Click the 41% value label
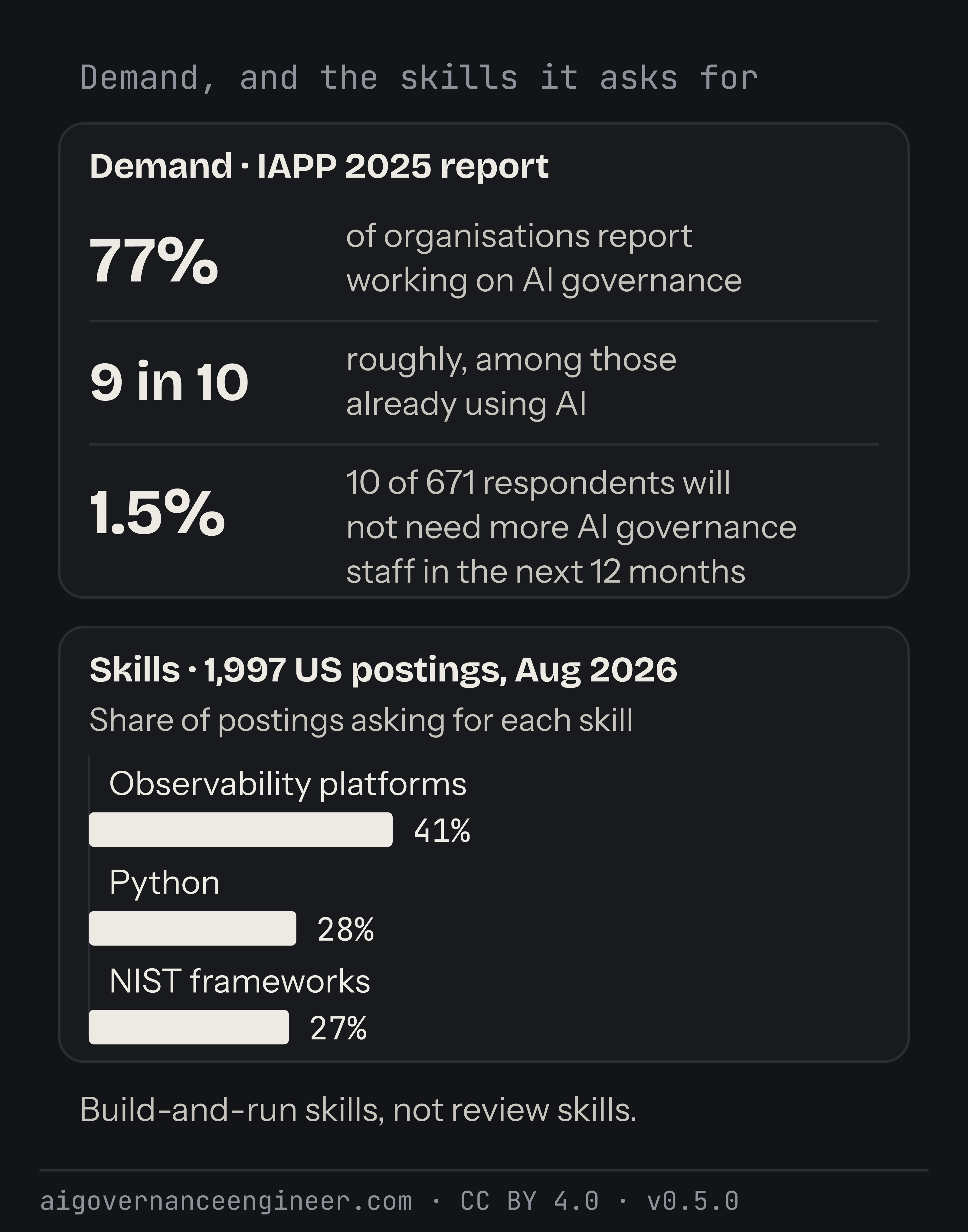The width and height of the screenshot is (968, 1232). [x=442, y=831]
